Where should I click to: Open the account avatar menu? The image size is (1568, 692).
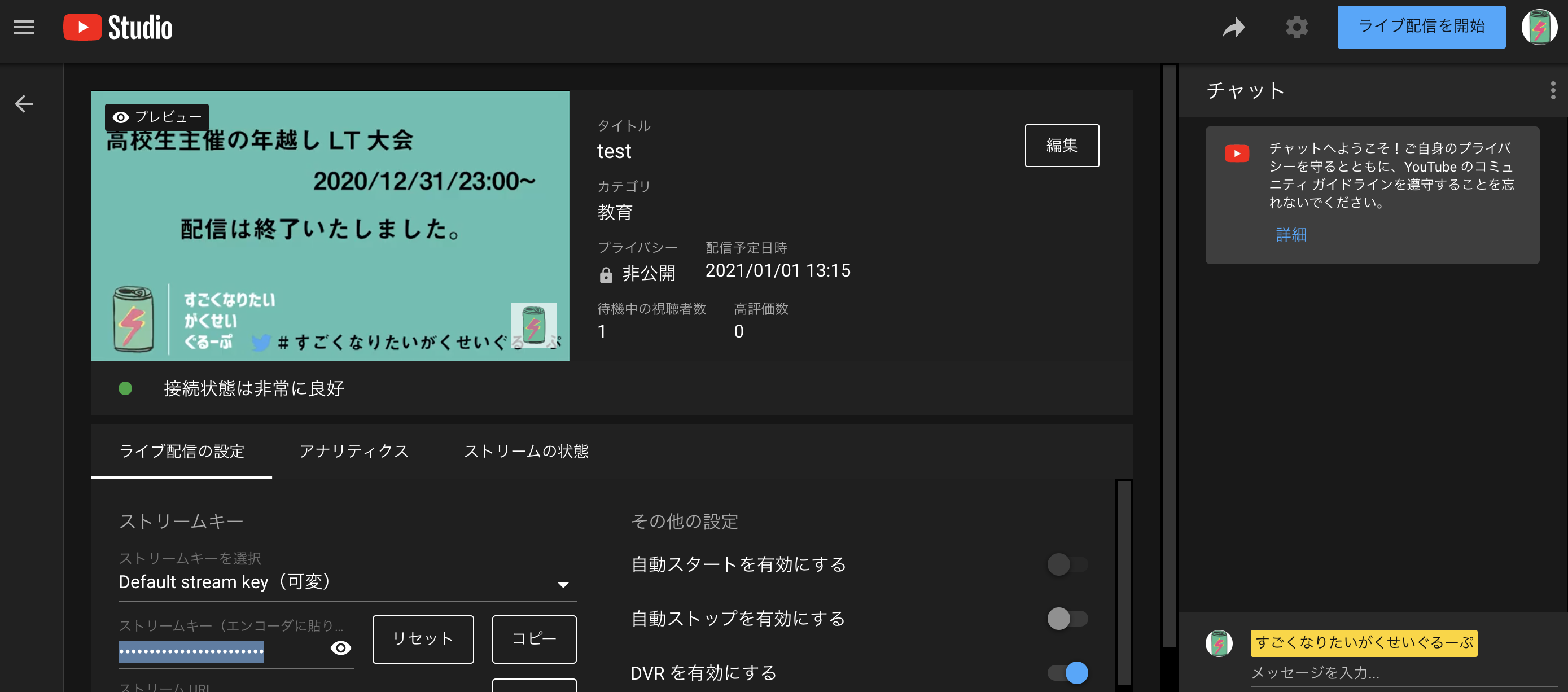(x=1539, y=28)
